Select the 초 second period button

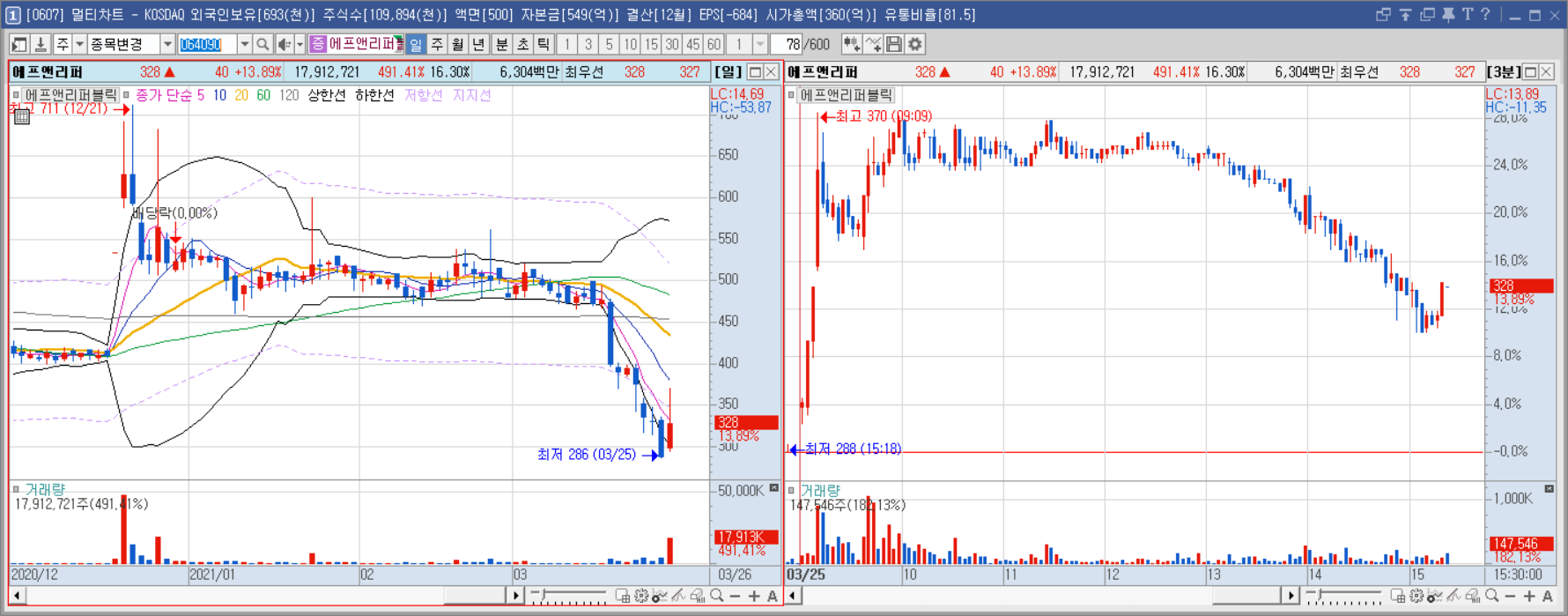click(x=522, y=44)
